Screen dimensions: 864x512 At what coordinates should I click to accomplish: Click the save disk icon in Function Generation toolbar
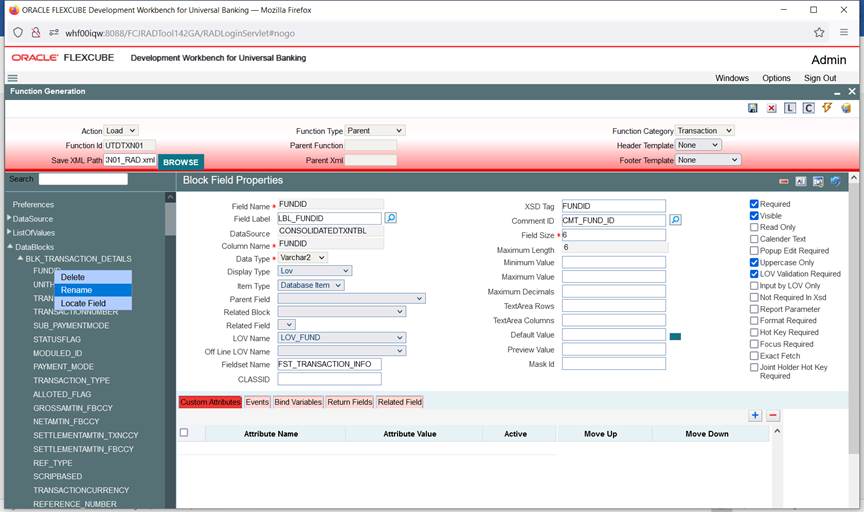click(x=753, y=108)
